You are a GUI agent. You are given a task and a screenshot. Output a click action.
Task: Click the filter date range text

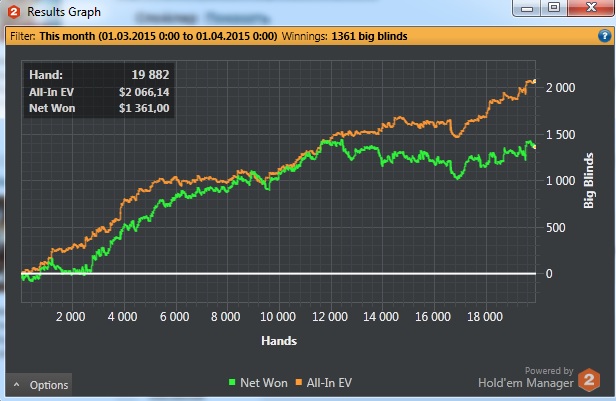pyautogui.click(x=158, y=36)
